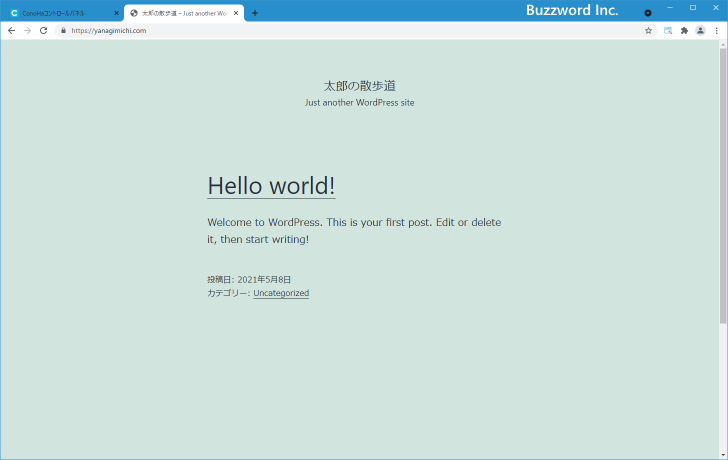Close the ConoHa control panel tab
728x460 pixels.
coord(116,13)
